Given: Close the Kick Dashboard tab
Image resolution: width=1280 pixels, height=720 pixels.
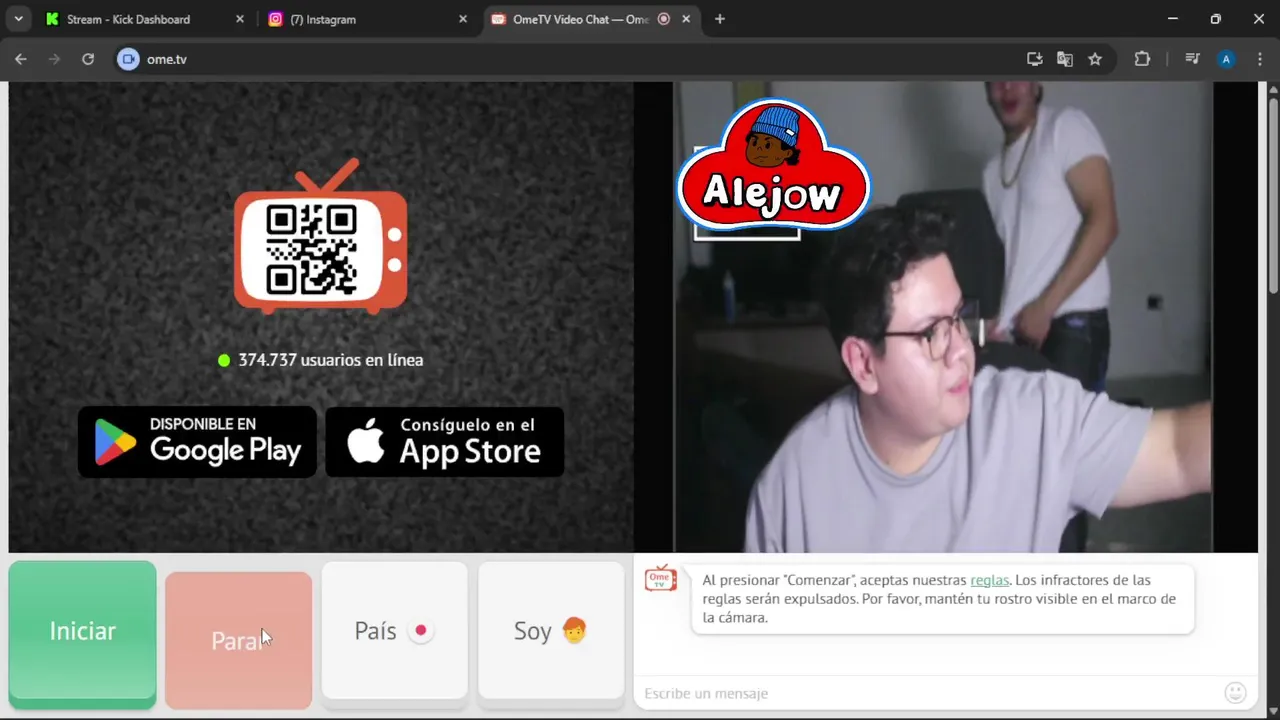Looking at the screenshot, I should [239, 19].
